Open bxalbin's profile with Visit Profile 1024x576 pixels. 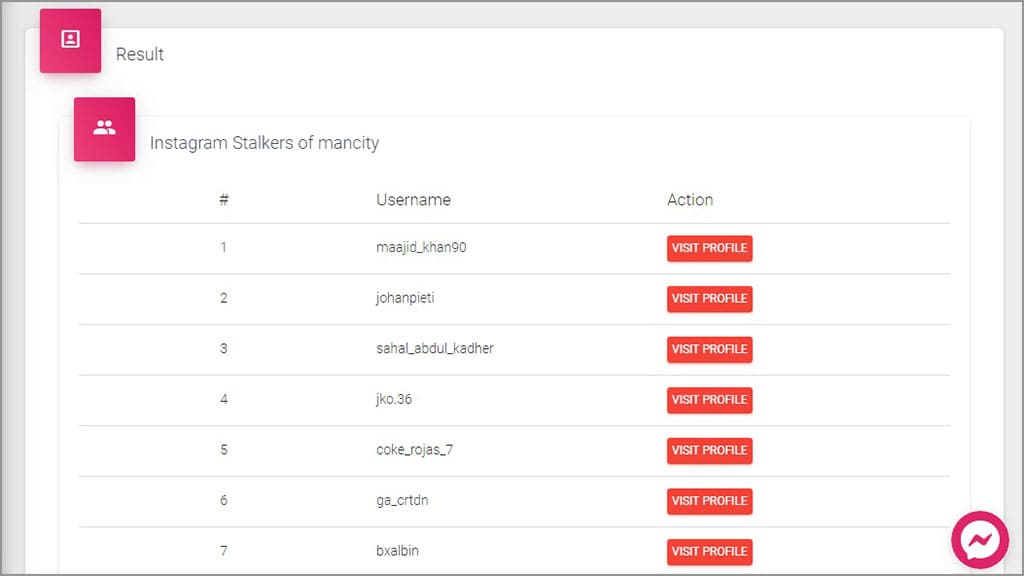709,551
